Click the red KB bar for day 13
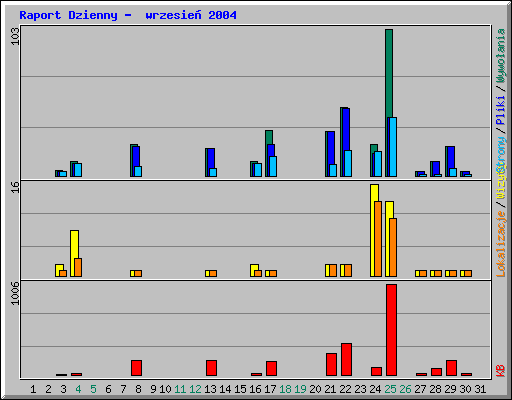 point(211,368)
